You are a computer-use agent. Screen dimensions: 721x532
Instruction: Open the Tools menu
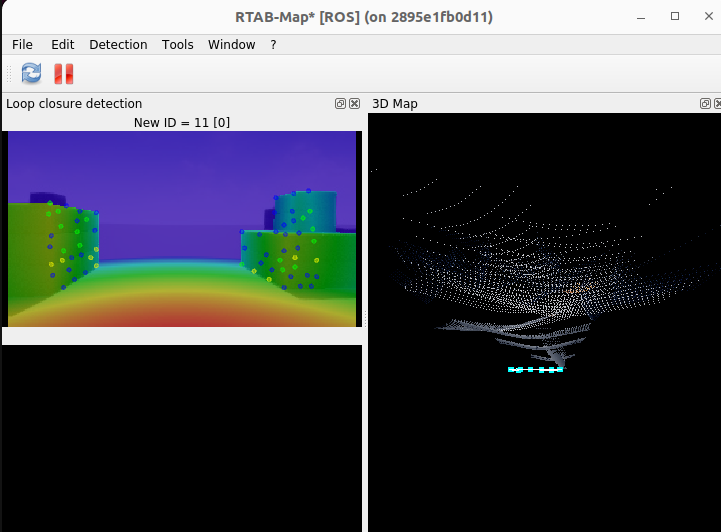pyautogui.click(x=178, y=44)
